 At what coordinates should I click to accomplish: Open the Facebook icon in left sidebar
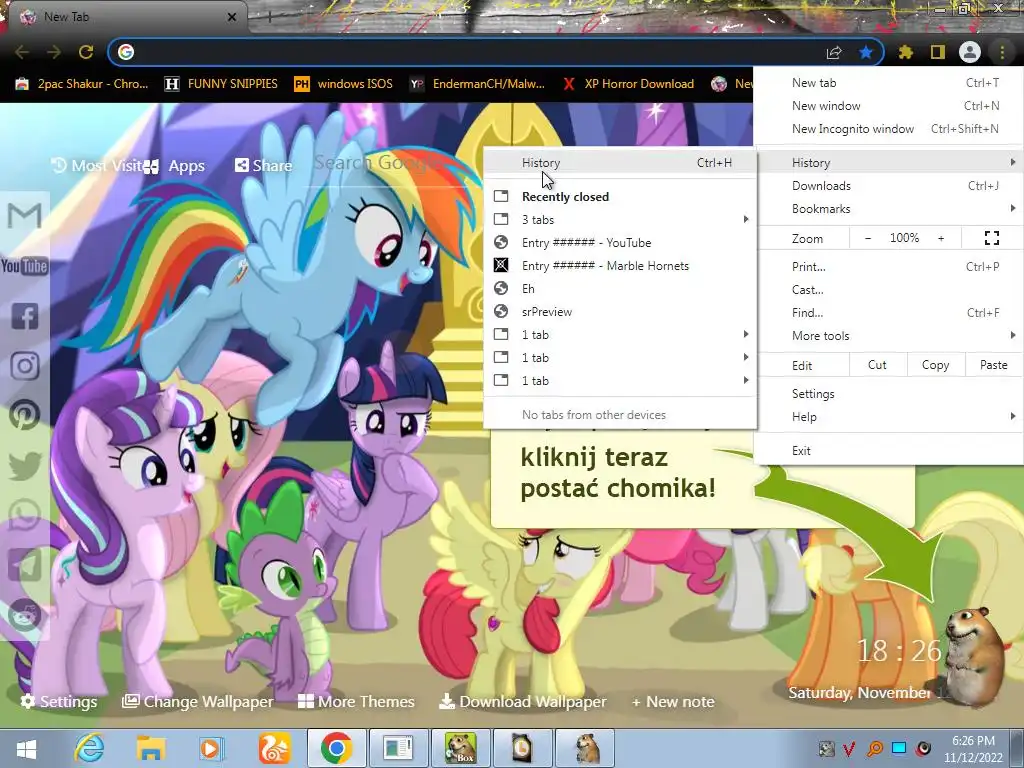(25, 316)
